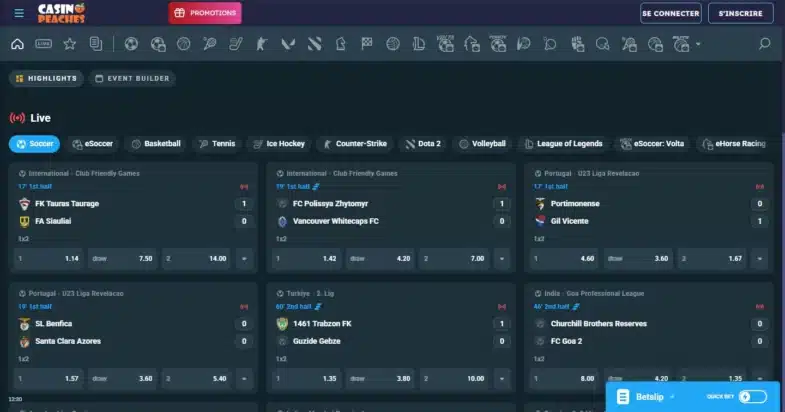Expand more markets for FC Polissya Zhytomyr match
The image size is (785, 412).
point(502,259)
